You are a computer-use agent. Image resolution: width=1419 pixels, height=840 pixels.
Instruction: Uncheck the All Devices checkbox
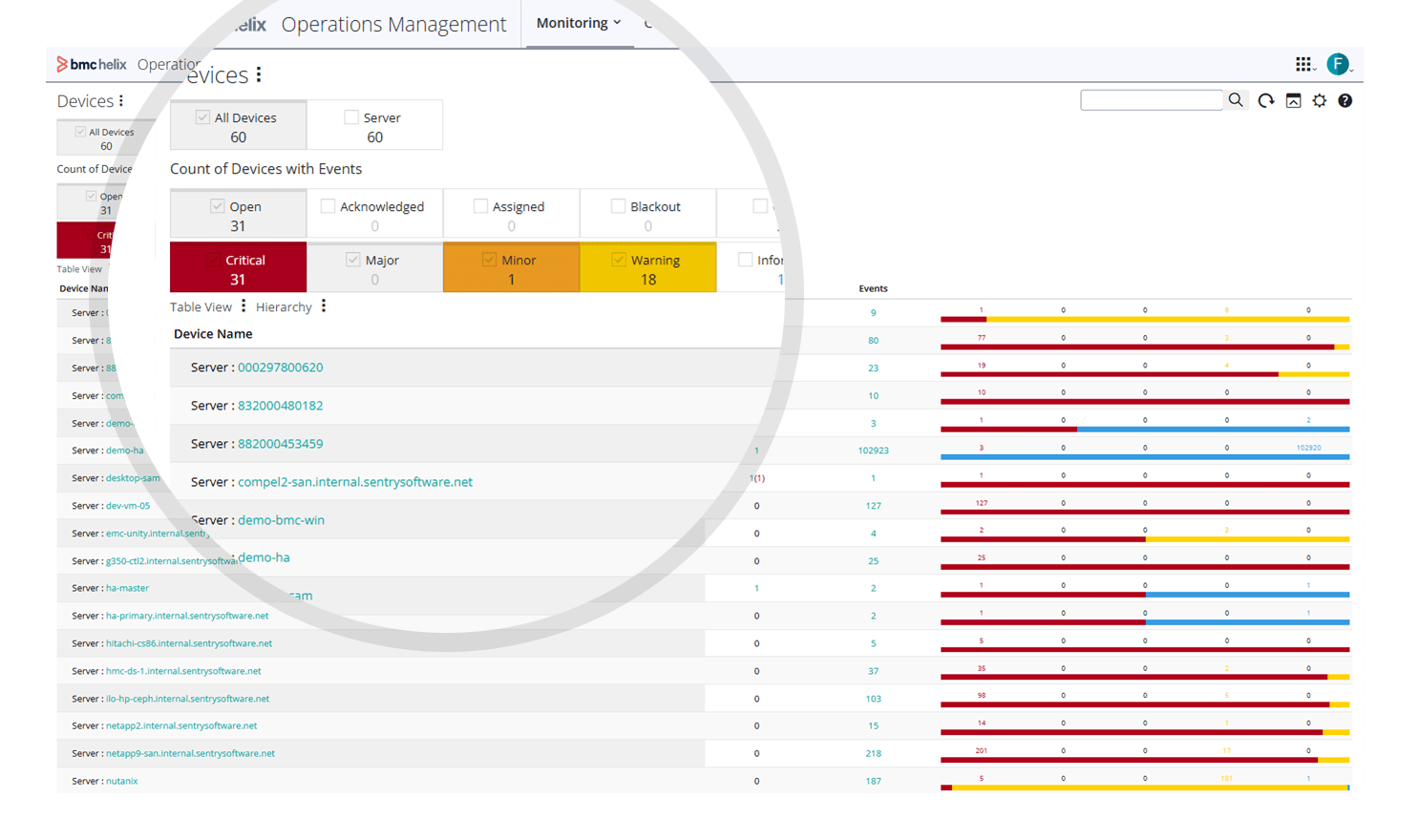click(x=202, y=116)
